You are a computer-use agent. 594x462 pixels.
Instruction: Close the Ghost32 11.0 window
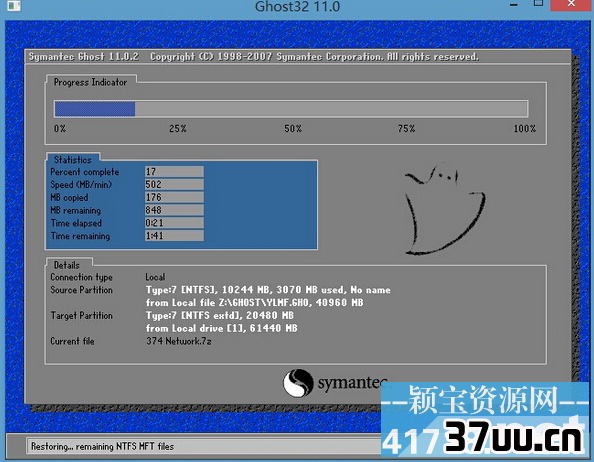pyautogui.click(x=572, y=4)
